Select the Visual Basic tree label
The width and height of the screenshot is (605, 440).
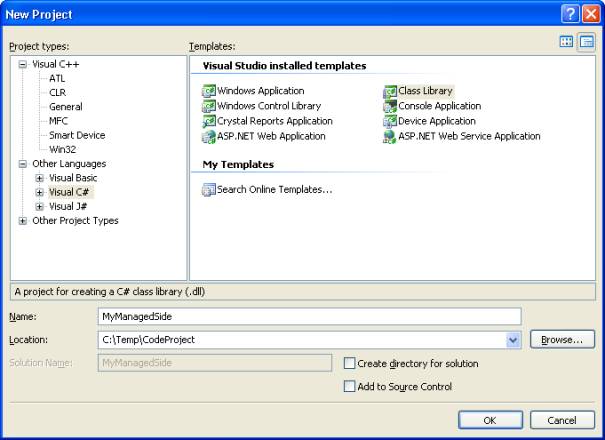click(73, 178)
